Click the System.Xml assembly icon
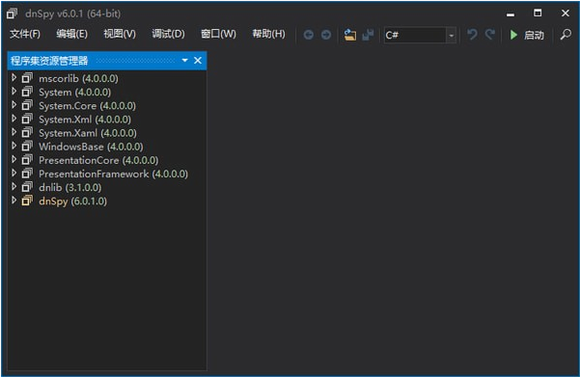Screen dimensions: 580x377 27,119
